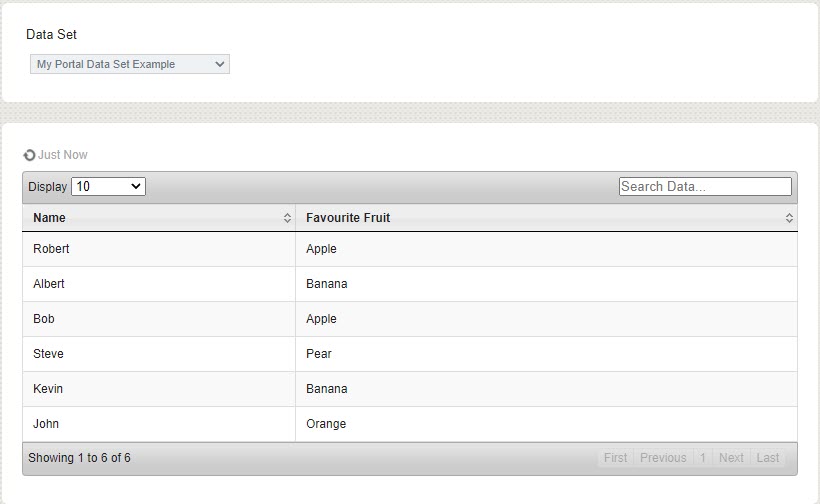Select the Bob name cell
820x504 pixels.
pyautogui.click(x=159, y=319)
